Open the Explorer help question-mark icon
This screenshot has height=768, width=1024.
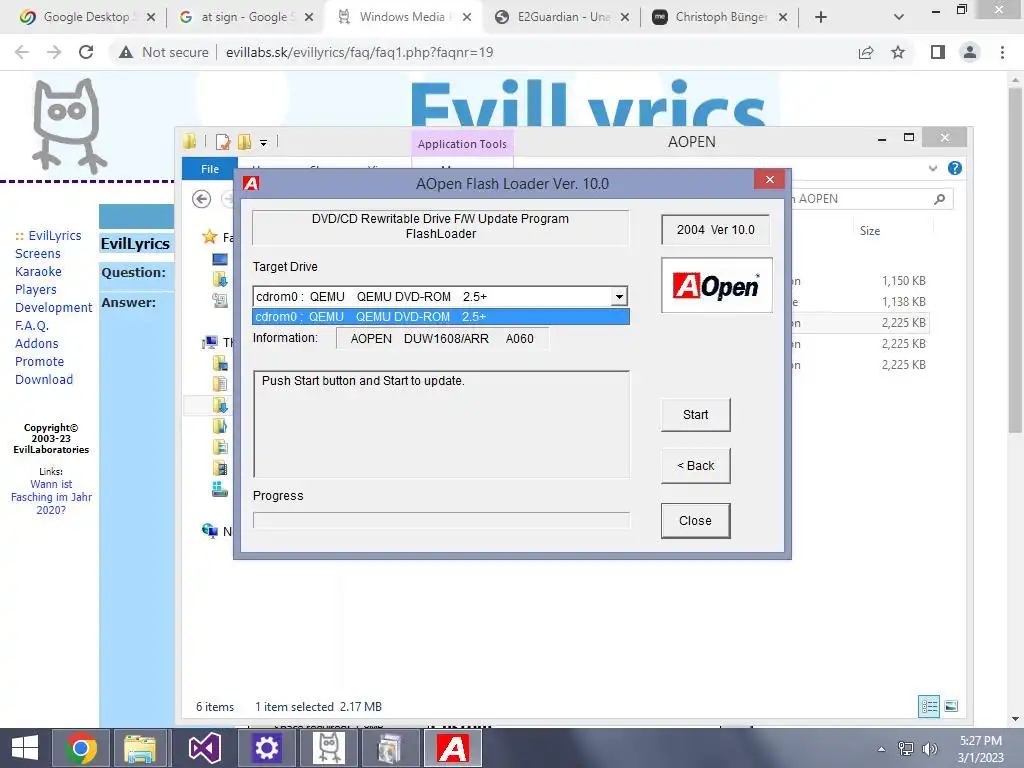[x=955, y=168]
